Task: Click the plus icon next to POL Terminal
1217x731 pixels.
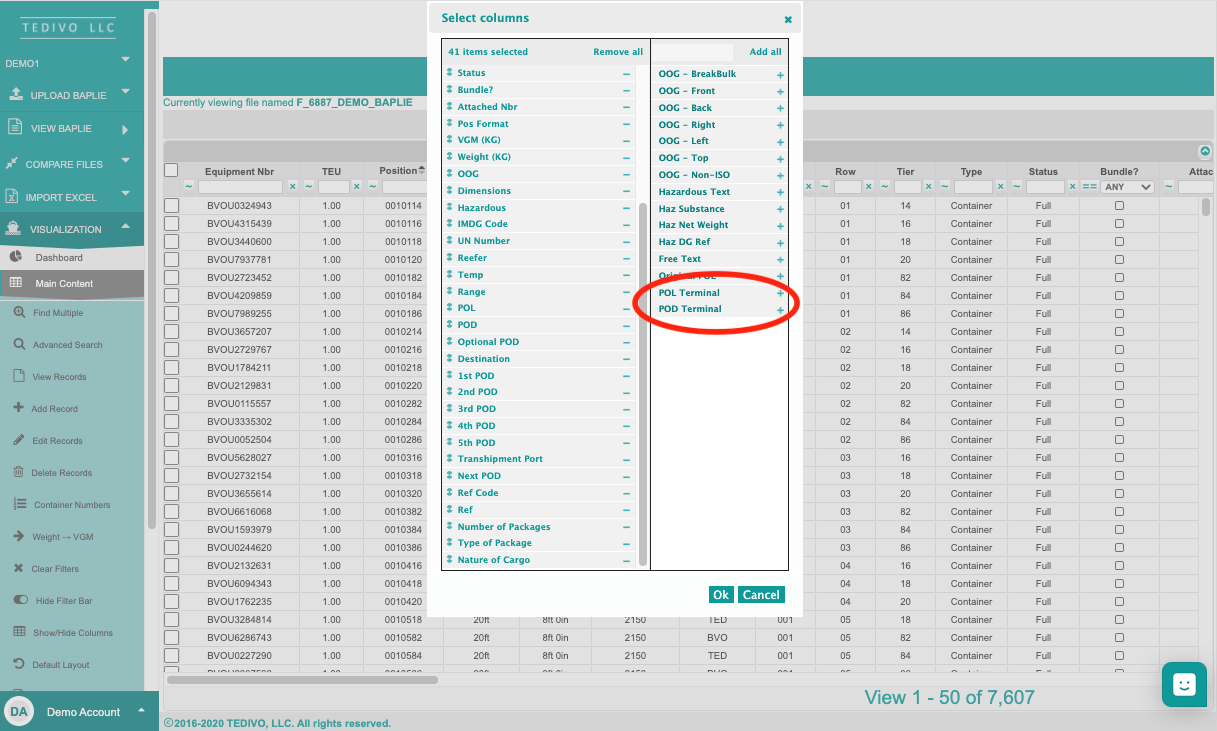Action: [780, 294]
